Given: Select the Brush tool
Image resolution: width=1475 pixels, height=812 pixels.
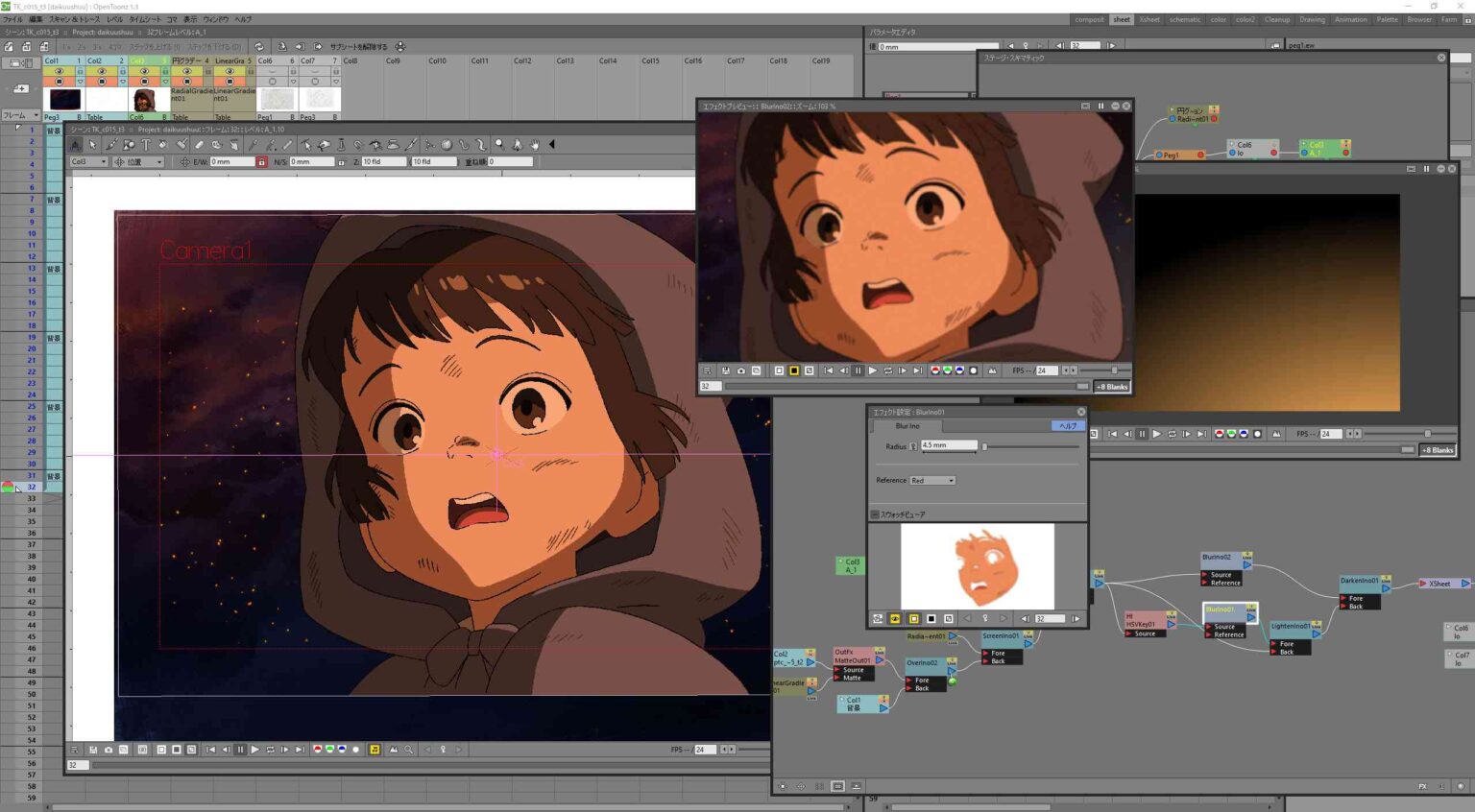Looking at the screenshot, I should (110, 145).
